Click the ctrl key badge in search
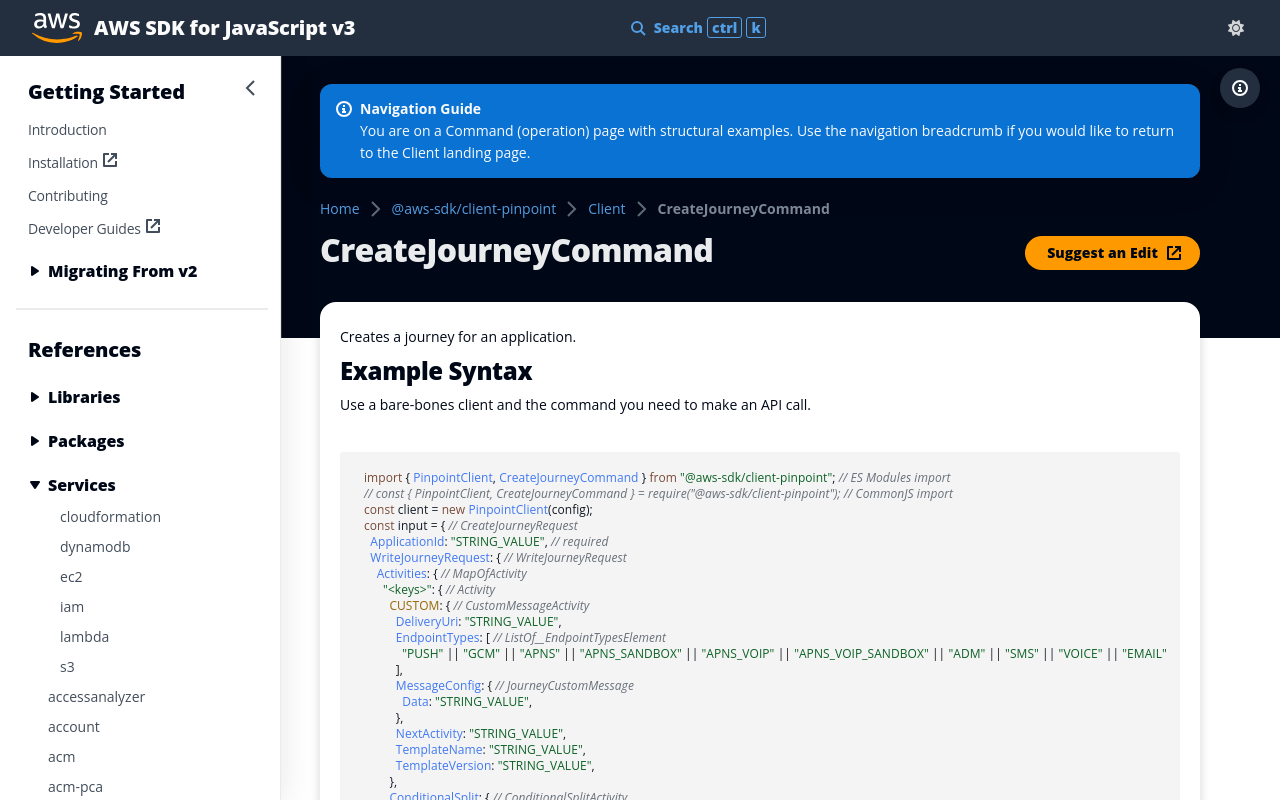Viewport: 1280px width, 800px height. (x=725, y=28)
